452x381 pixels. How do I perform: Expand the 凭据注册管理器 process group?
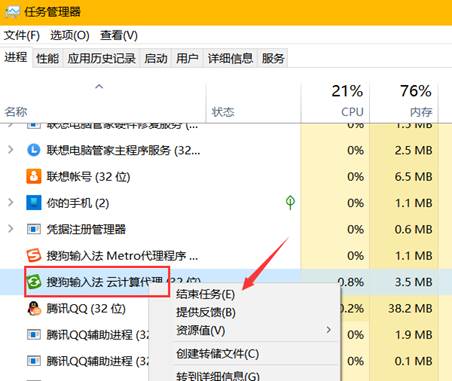coord(10,229)
